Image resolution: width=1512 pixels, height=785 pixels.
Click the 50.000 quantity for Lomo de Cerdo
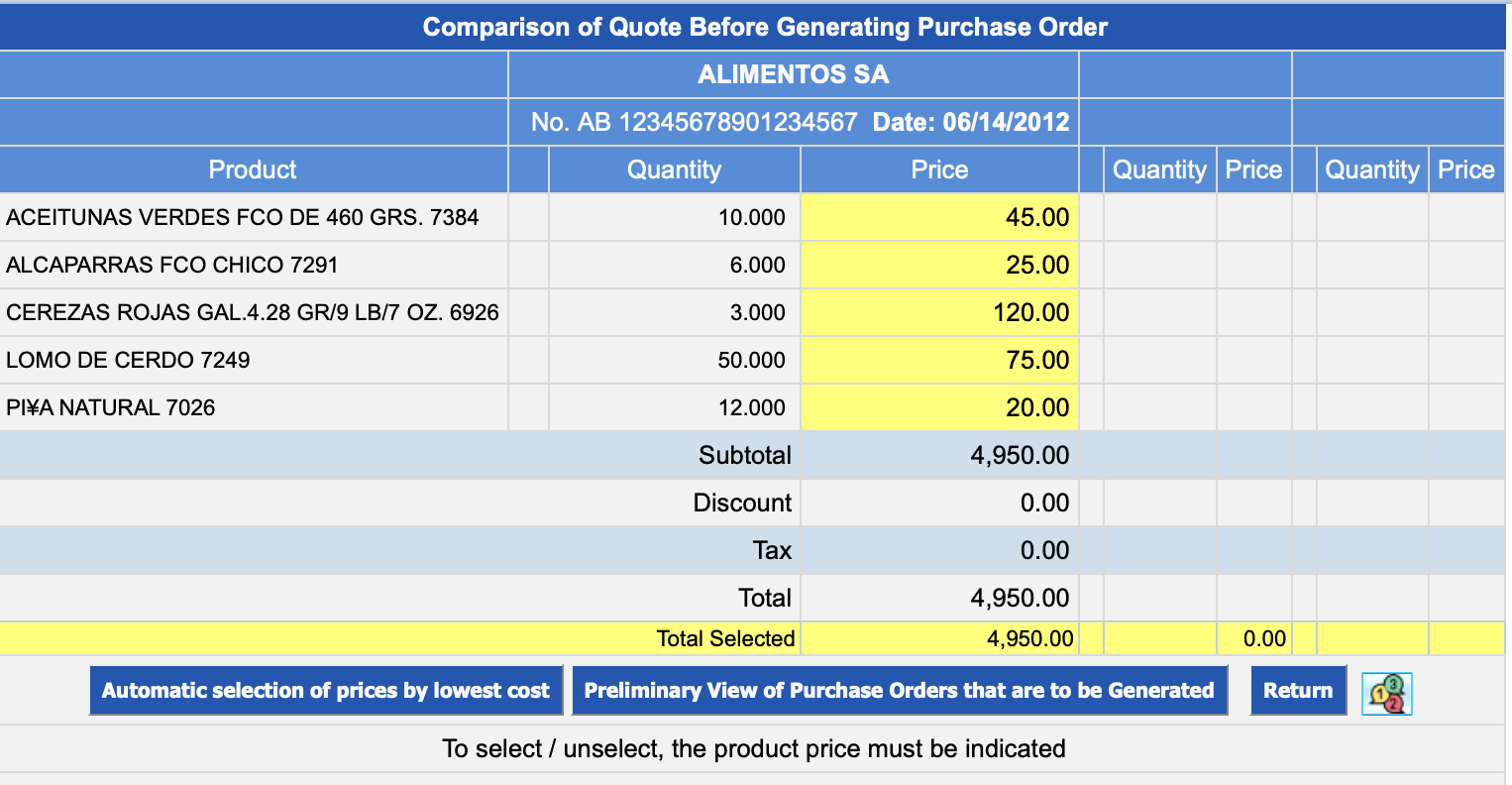[x=751, y=360]
